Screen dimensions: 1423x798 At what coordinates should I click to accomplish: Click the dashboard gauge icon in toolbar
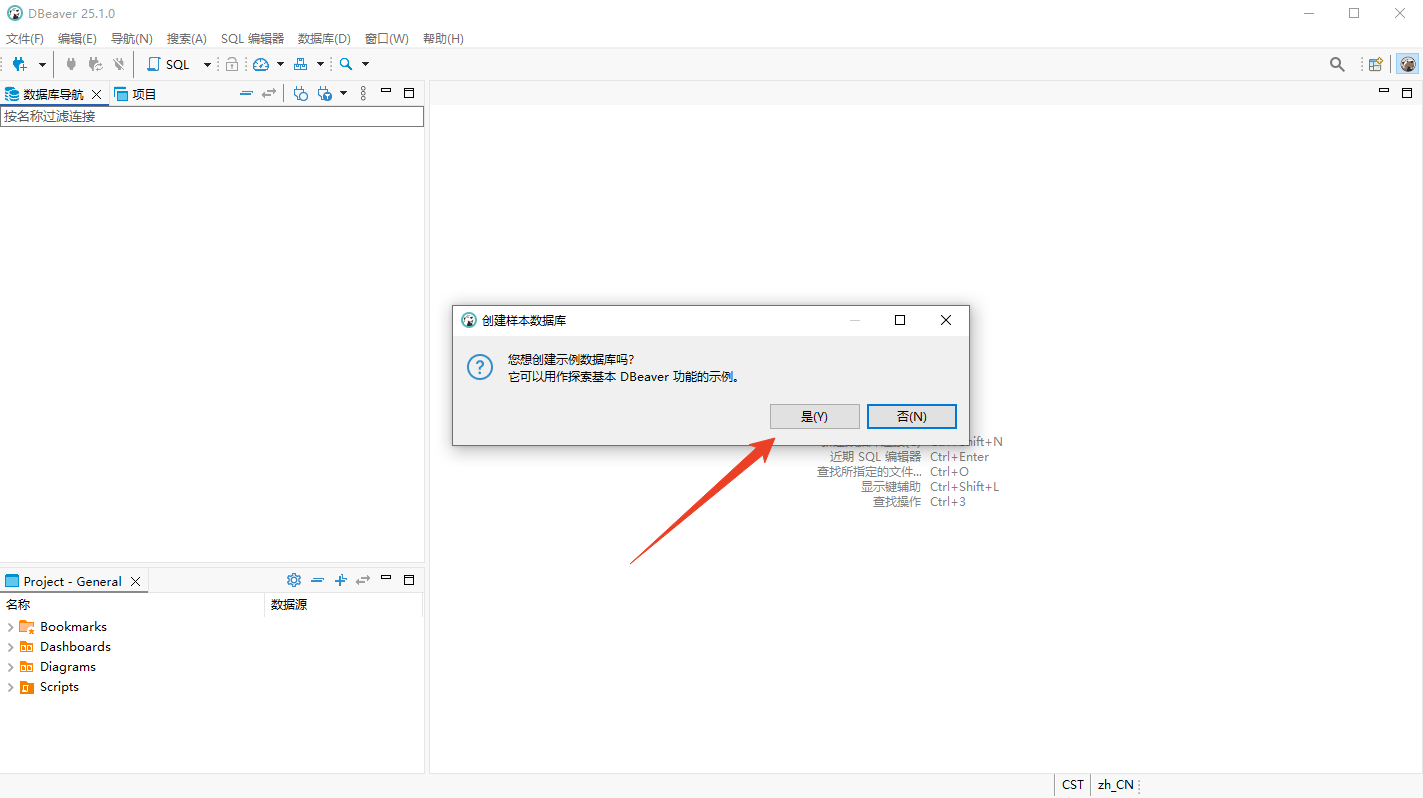coord(261,64)
